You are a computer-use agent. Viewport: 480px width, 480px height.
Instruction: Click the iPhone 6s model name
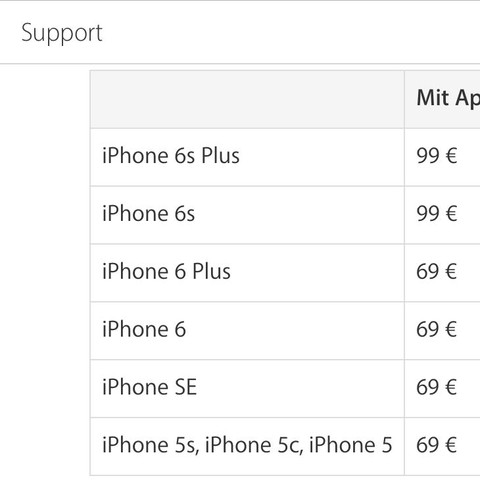pyautogui.click(x=148, y=213)
